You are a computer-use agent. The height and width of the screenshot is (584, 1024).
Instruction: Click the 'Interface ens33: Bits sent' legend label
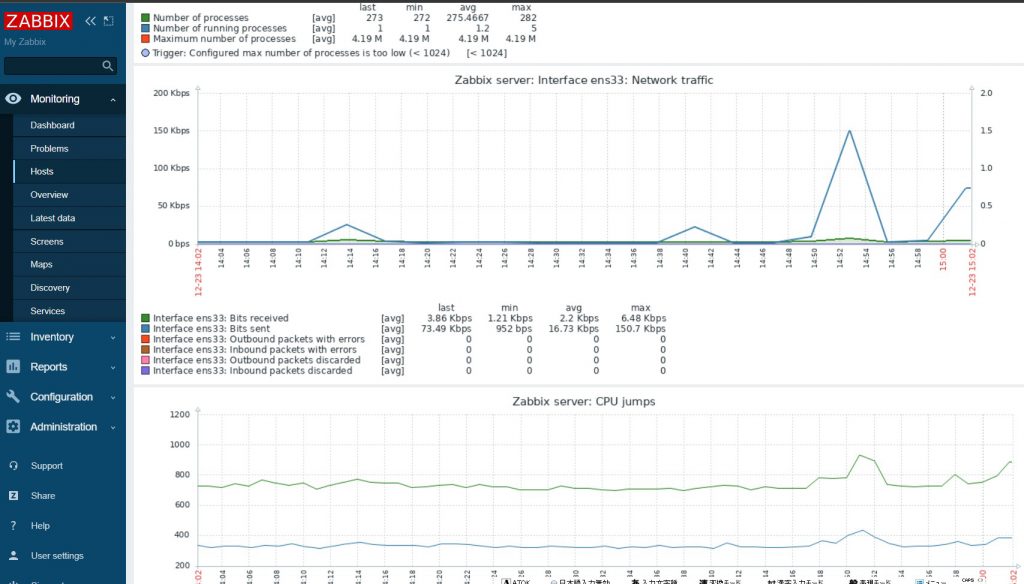(211, 329)
